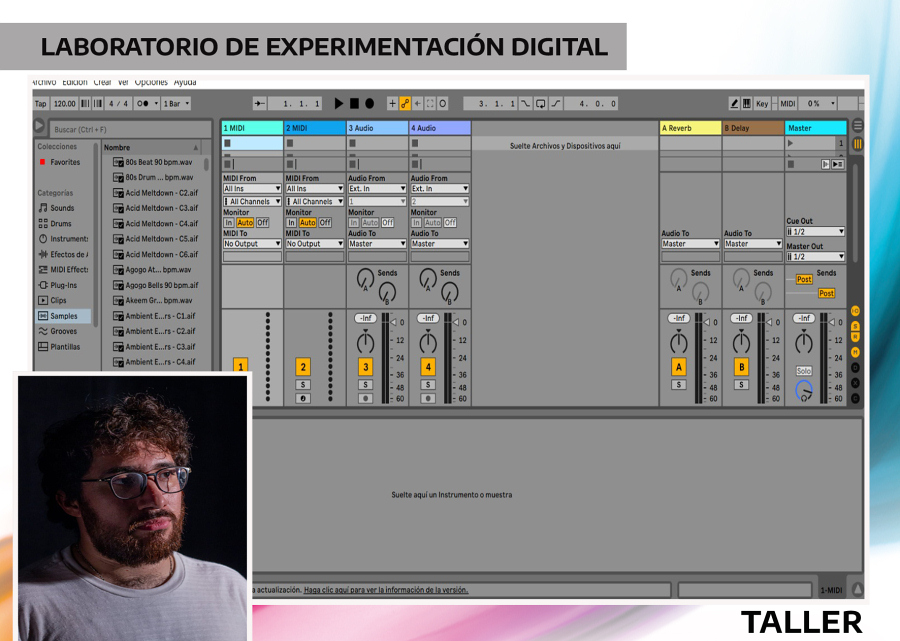This screenshot has width=900, height=641.
Task: Solo track 2 with the S button
Action: [x=303, y=384]
